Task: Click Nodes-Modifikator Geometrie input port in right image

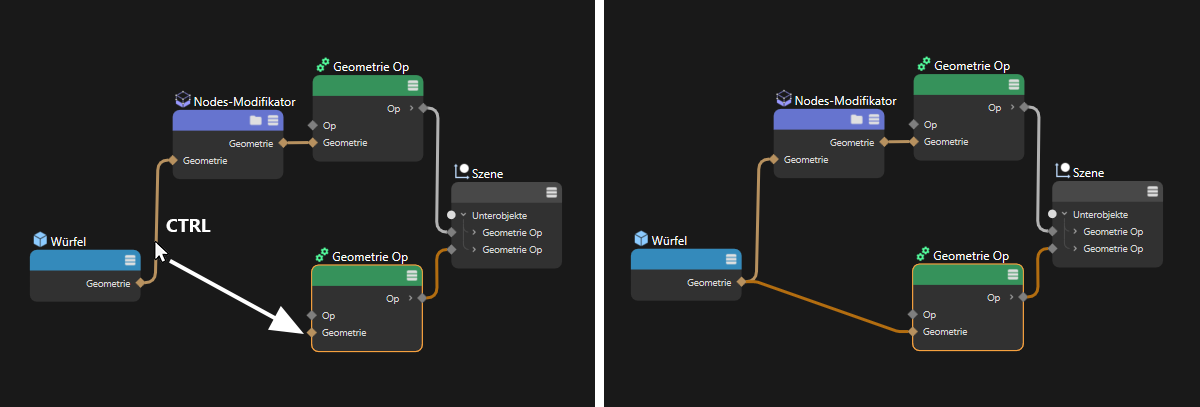Action: tap(774, 160)
